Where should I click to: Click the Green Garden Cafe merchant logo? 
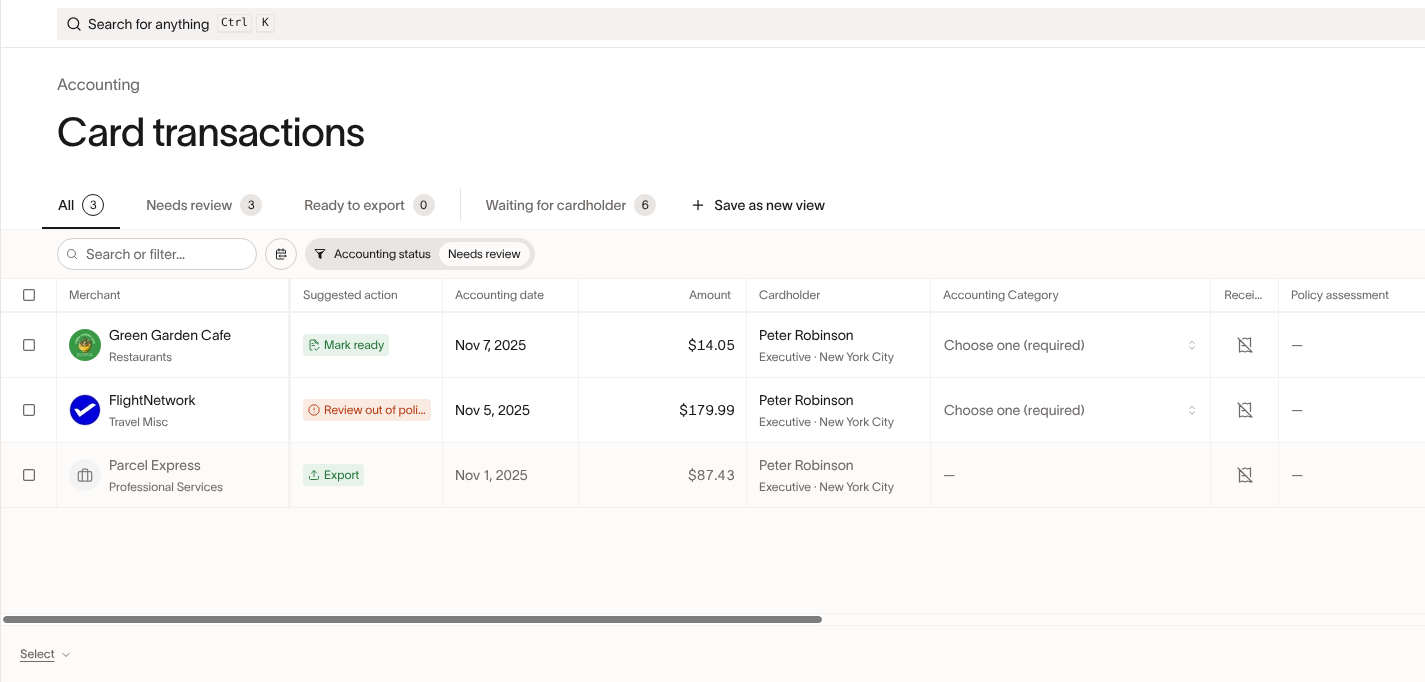click(85, 345)
